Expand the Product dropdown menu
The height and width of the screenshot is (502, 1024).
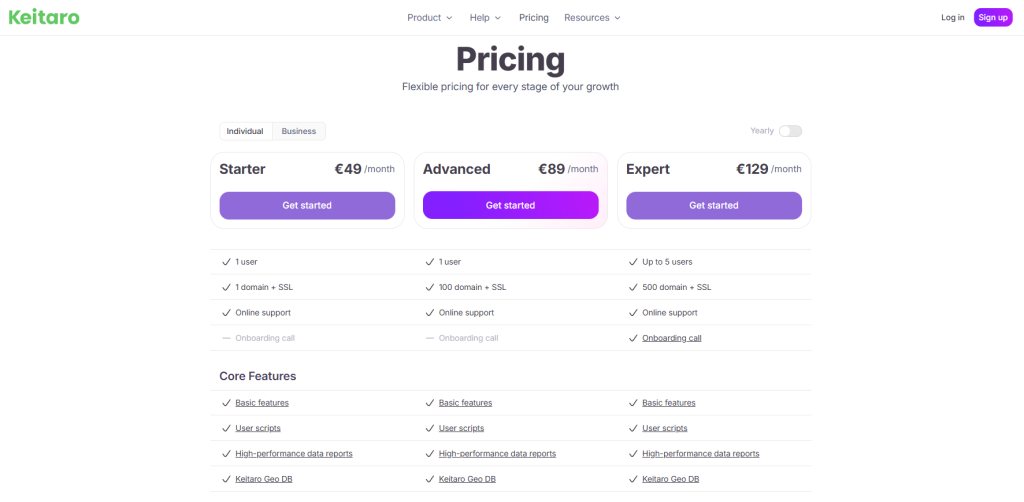coord(430,18)
